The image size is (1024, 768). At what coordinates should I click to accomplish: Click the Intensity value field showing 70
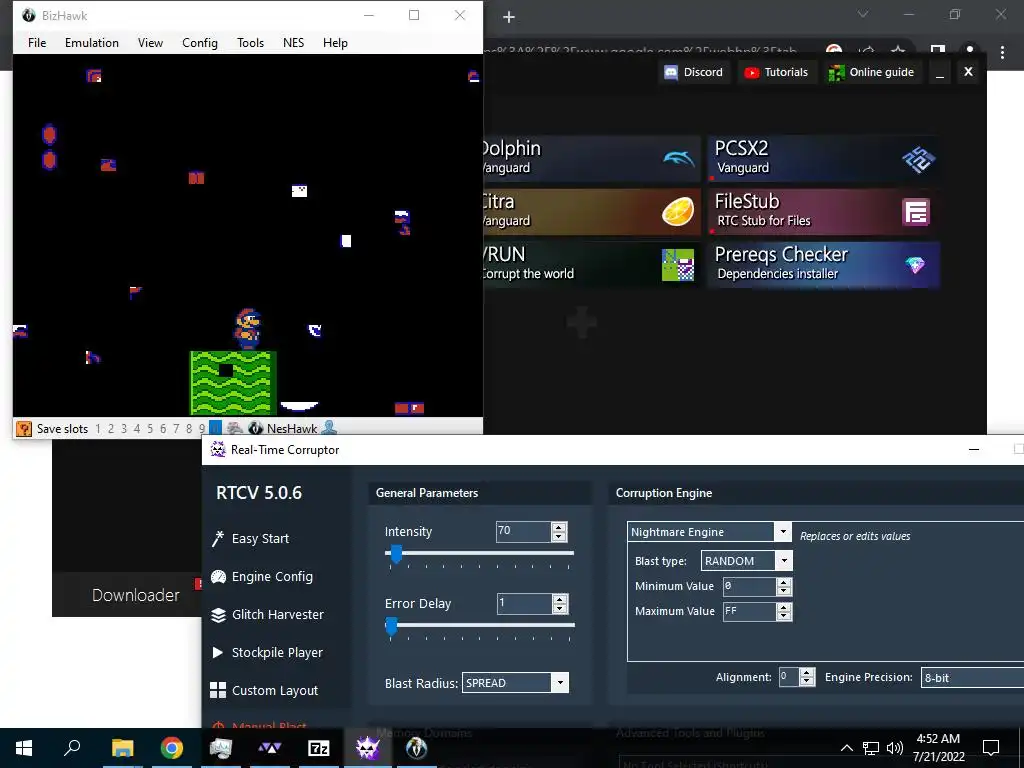pos(524,531)
